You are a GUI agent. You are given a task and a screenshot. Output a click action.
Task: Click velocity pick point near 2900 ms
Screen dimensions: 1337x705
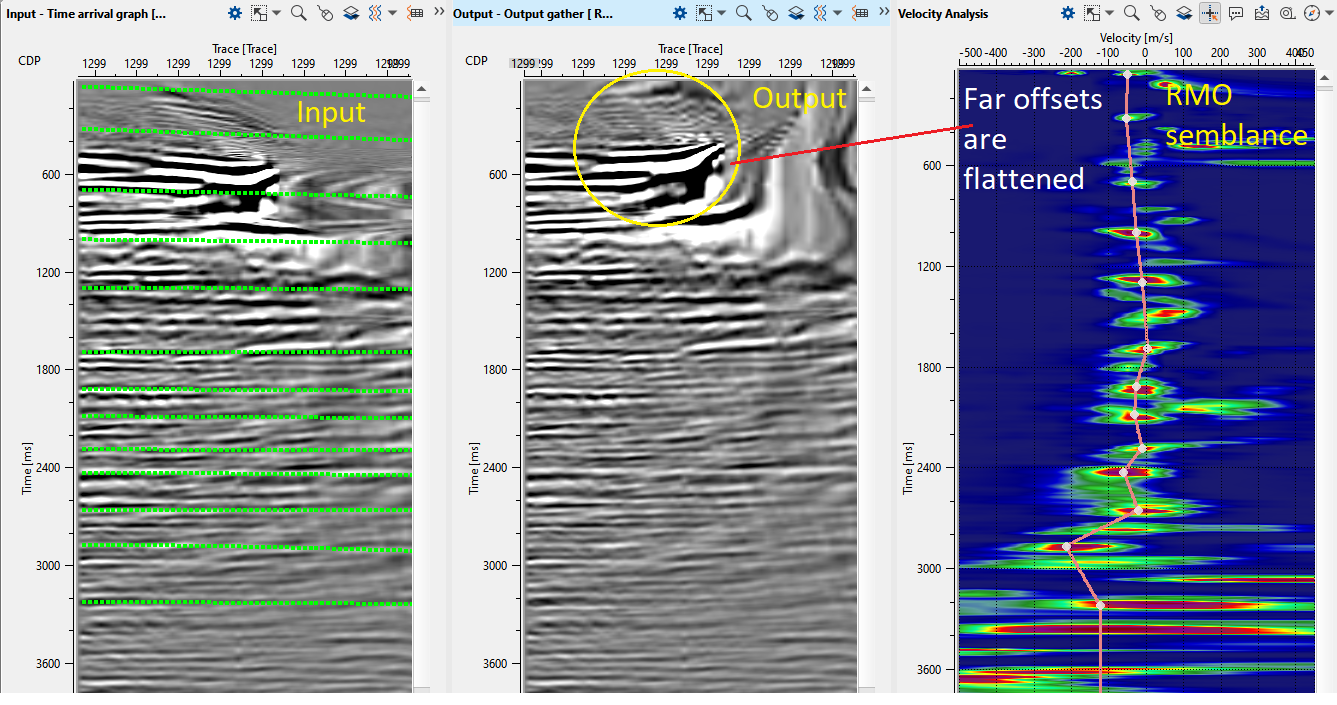[x=1067, y=546]
